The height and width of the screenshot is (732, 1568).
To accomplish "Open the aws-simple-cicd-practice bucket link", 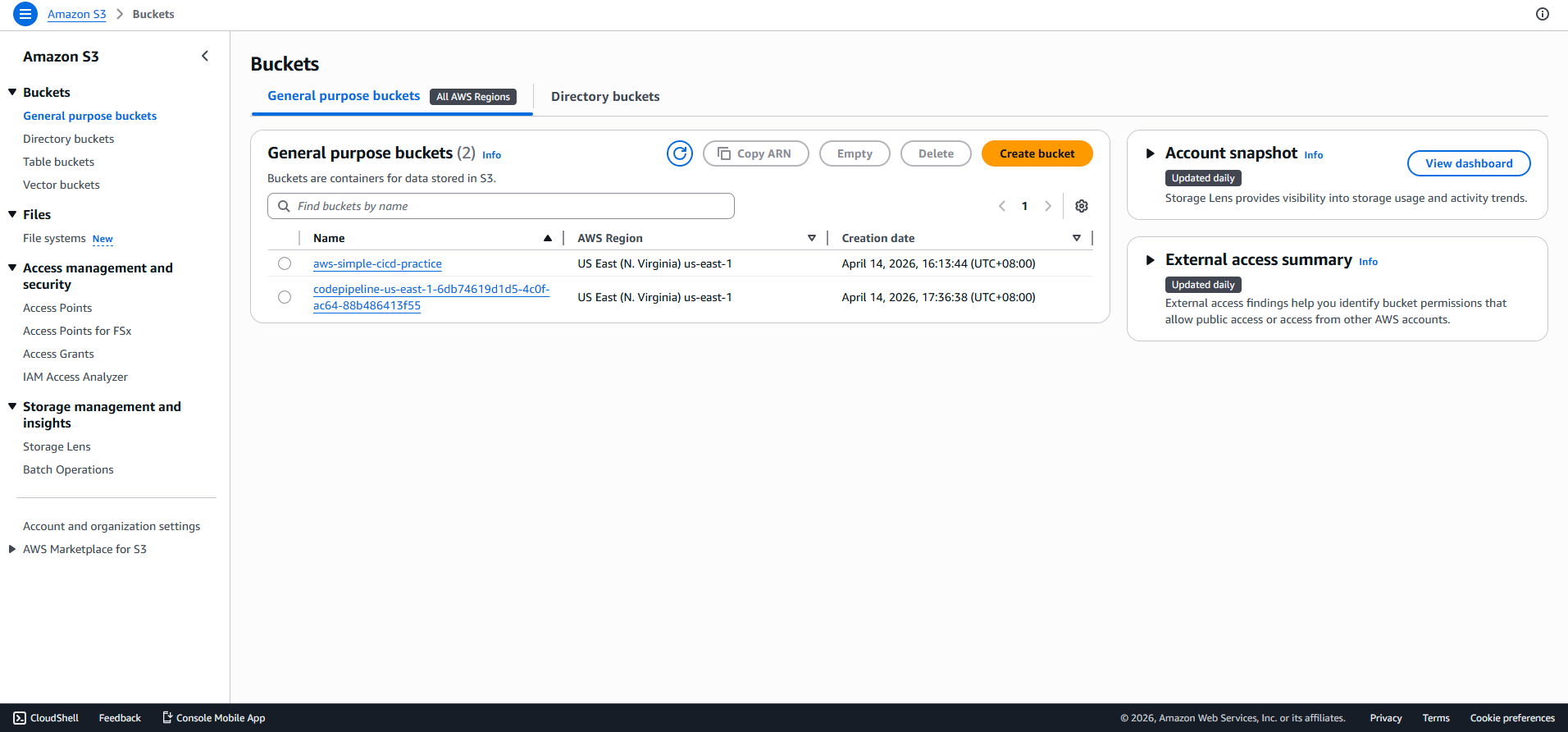I will (x=377, y=263).
